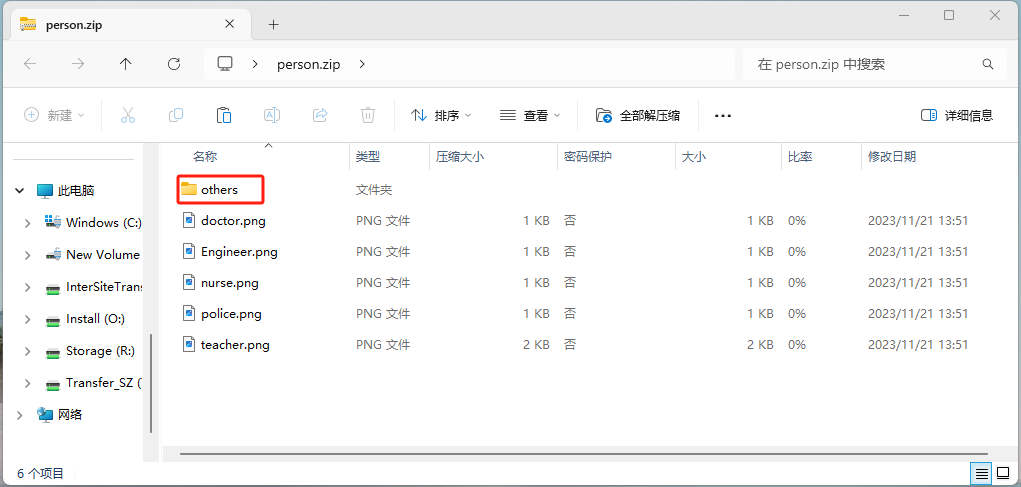
Task: Switch to details list view layout
Action: [x=982, y=473]
